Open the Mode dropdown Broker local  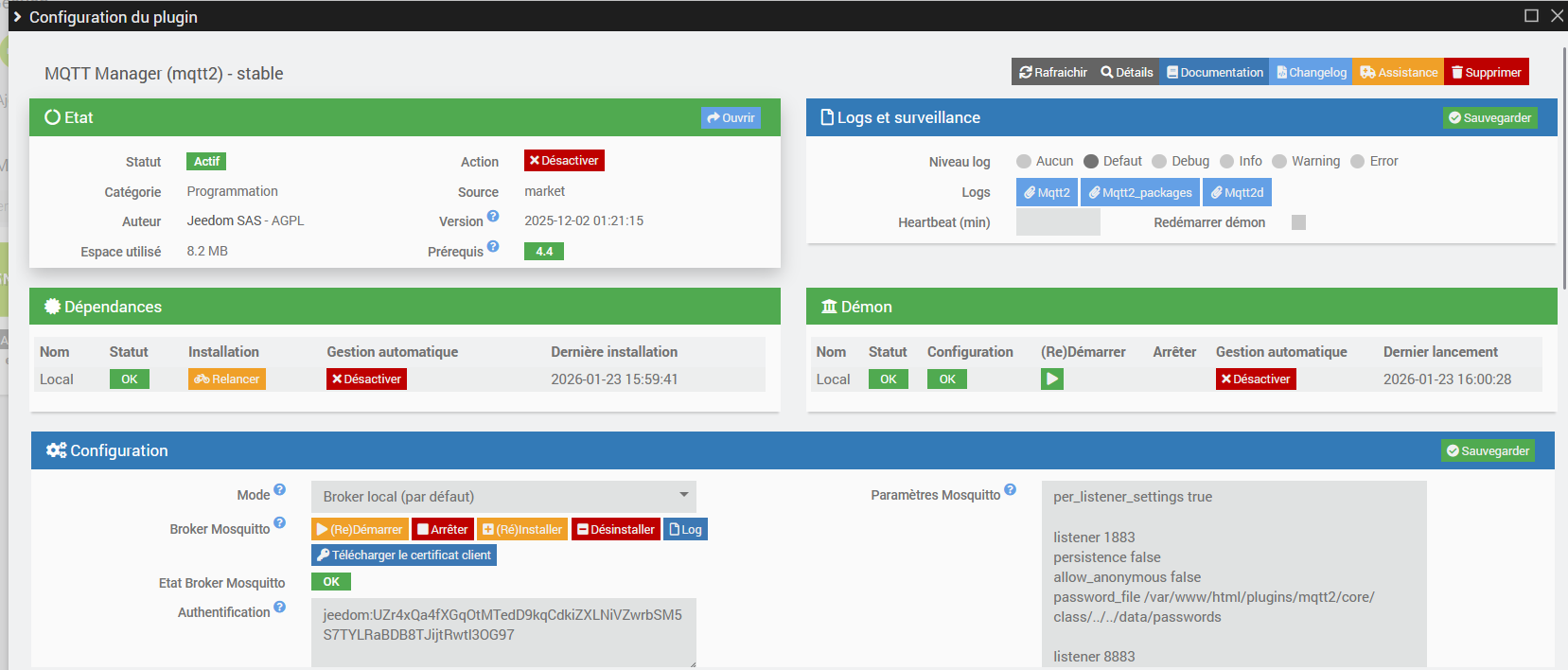(x=503, y=497)
